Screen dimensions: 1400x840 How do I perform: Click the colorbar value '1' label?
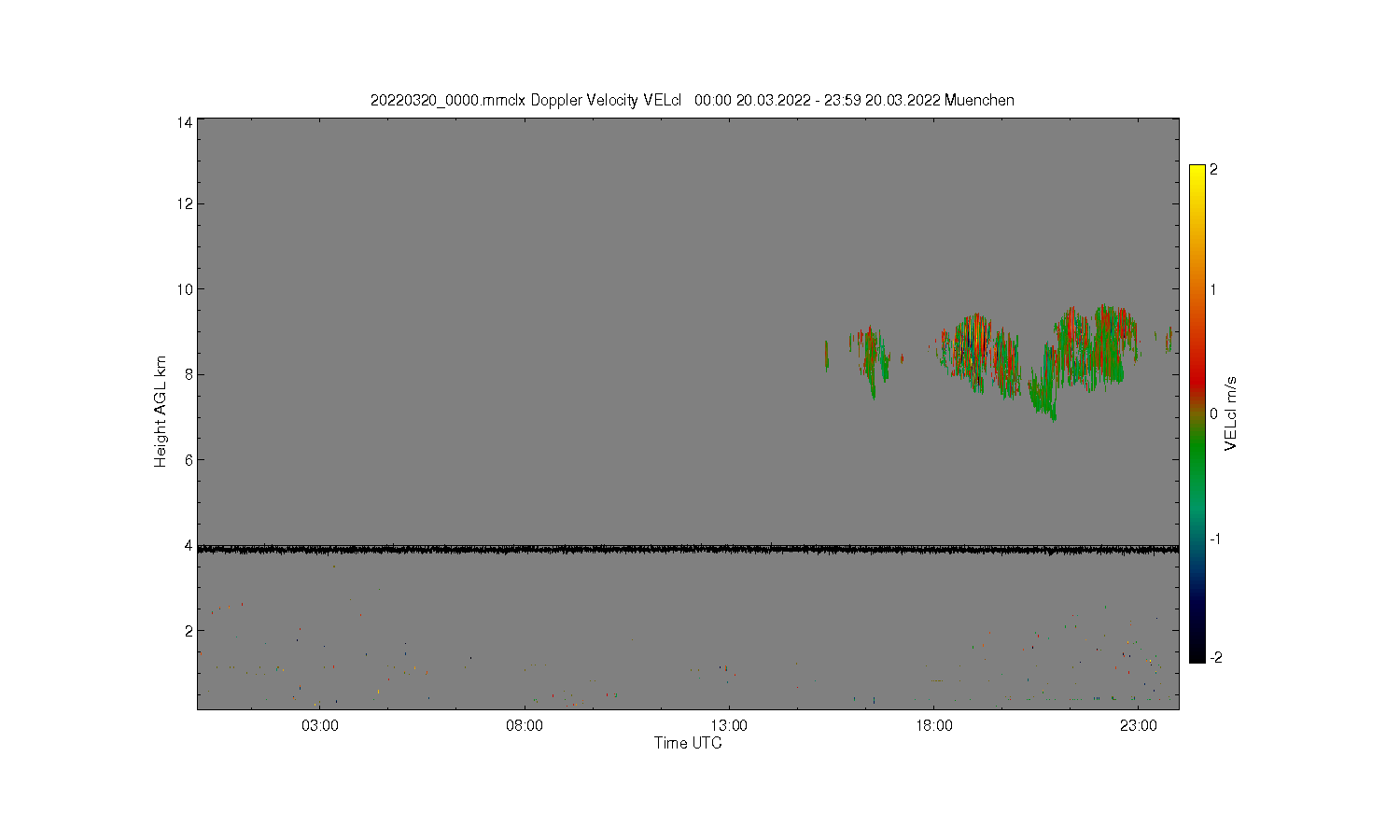[x=1213, y=289]
